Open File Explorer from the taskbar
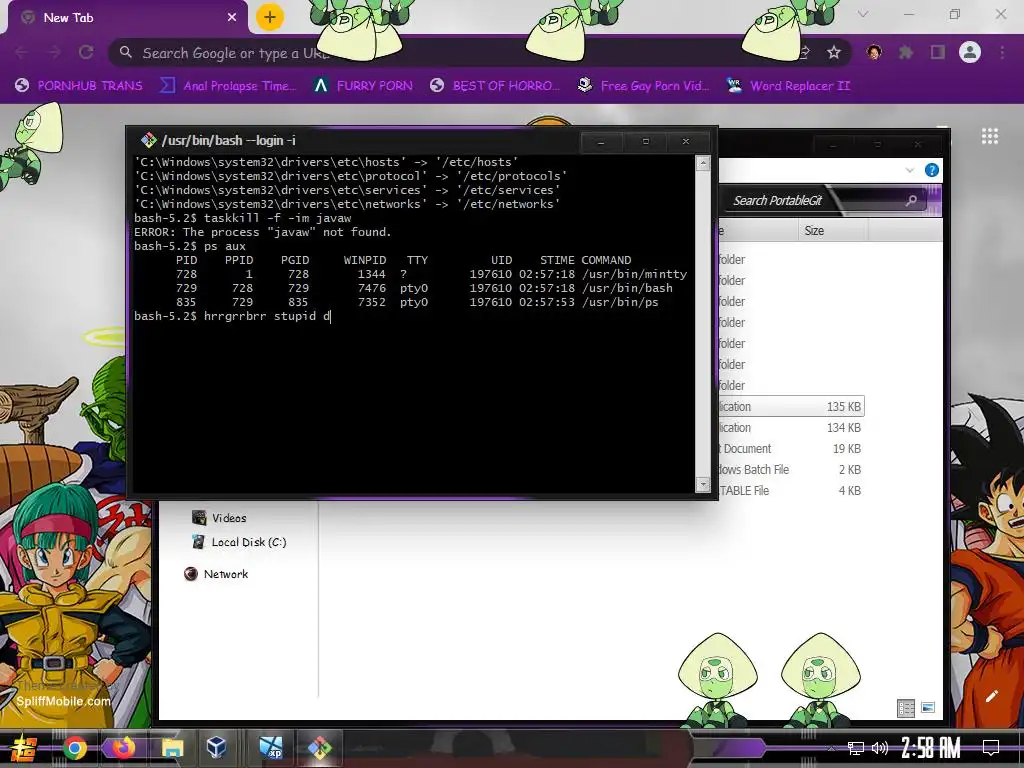The height and width of the screenshot is (768, 1024). click(x=172, y=748)
